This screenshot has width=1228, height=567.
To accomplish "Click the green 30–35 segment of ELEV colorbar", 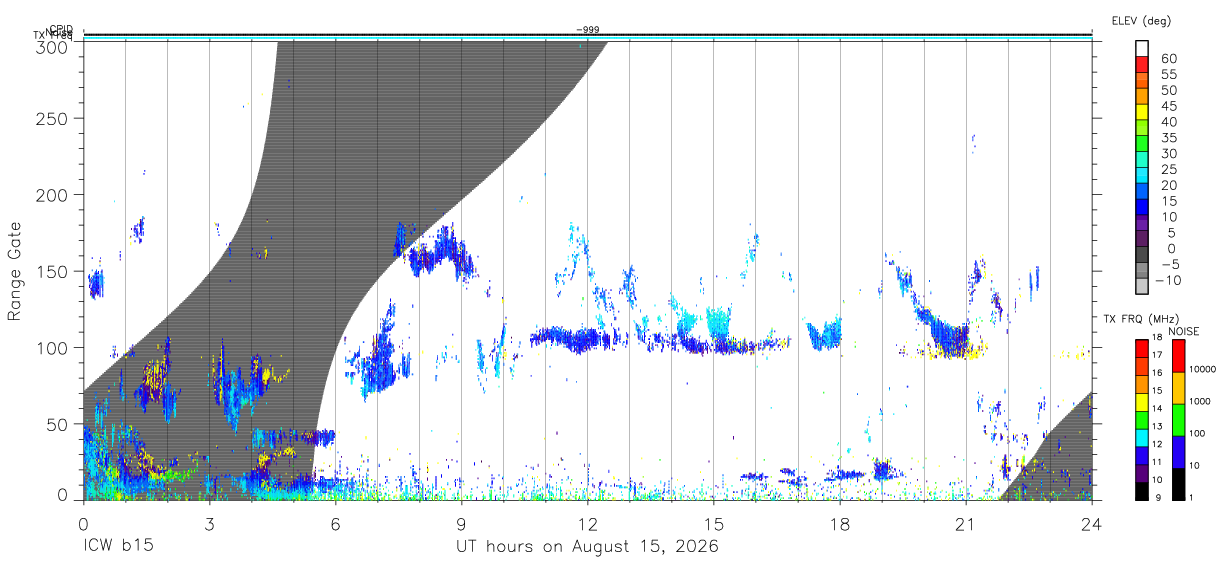I will pyautogui.click(x=1142, y=146).
